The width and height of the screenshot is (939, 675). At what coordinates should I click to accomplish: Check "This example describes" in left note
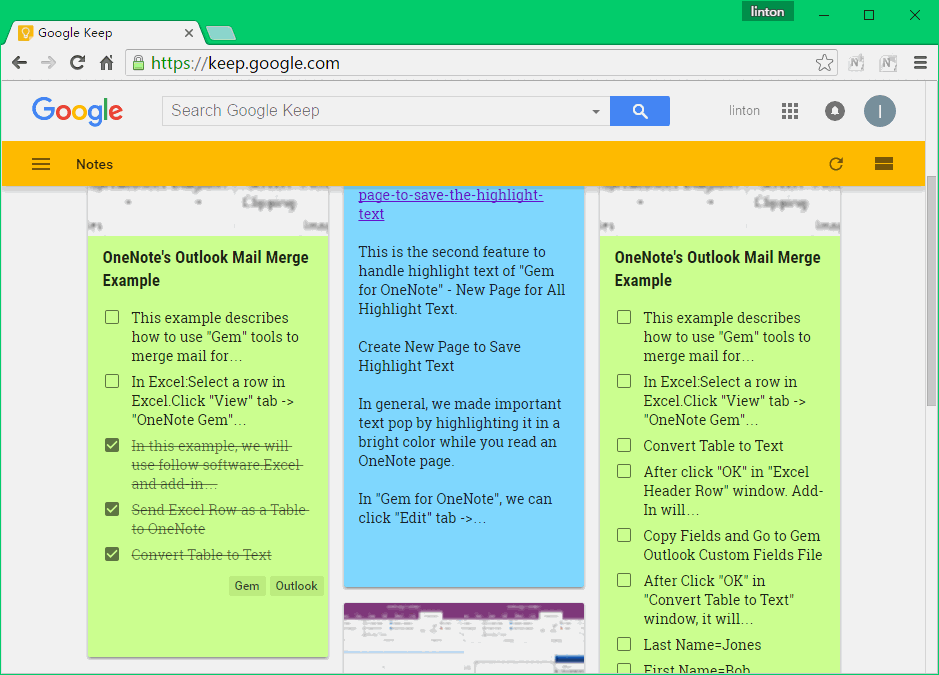click(x=112, y=317)
